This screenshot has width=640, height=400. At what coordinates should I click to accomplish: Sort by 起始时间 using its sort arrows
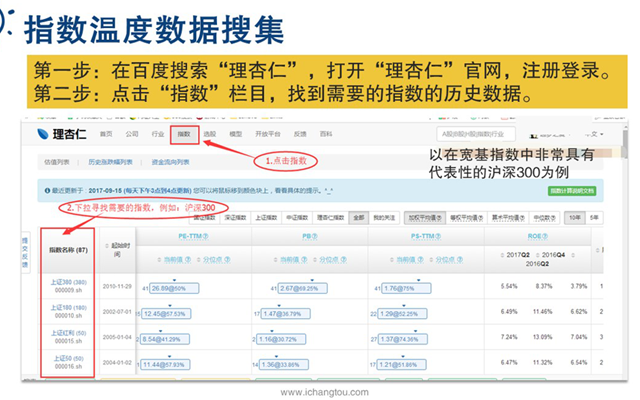click(107, 246)
